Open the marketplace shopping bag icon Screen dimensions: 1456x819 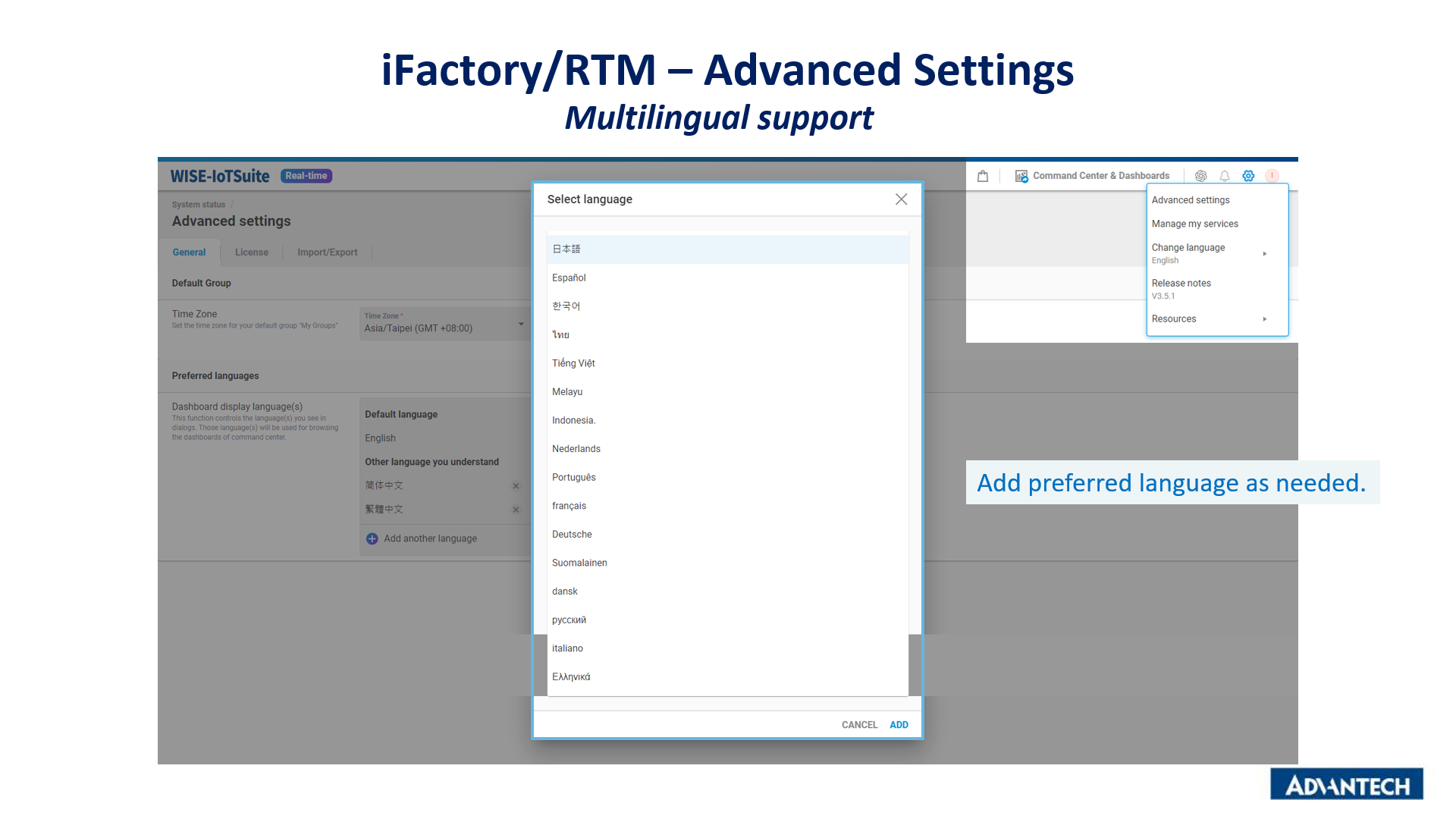coord(983,176)
